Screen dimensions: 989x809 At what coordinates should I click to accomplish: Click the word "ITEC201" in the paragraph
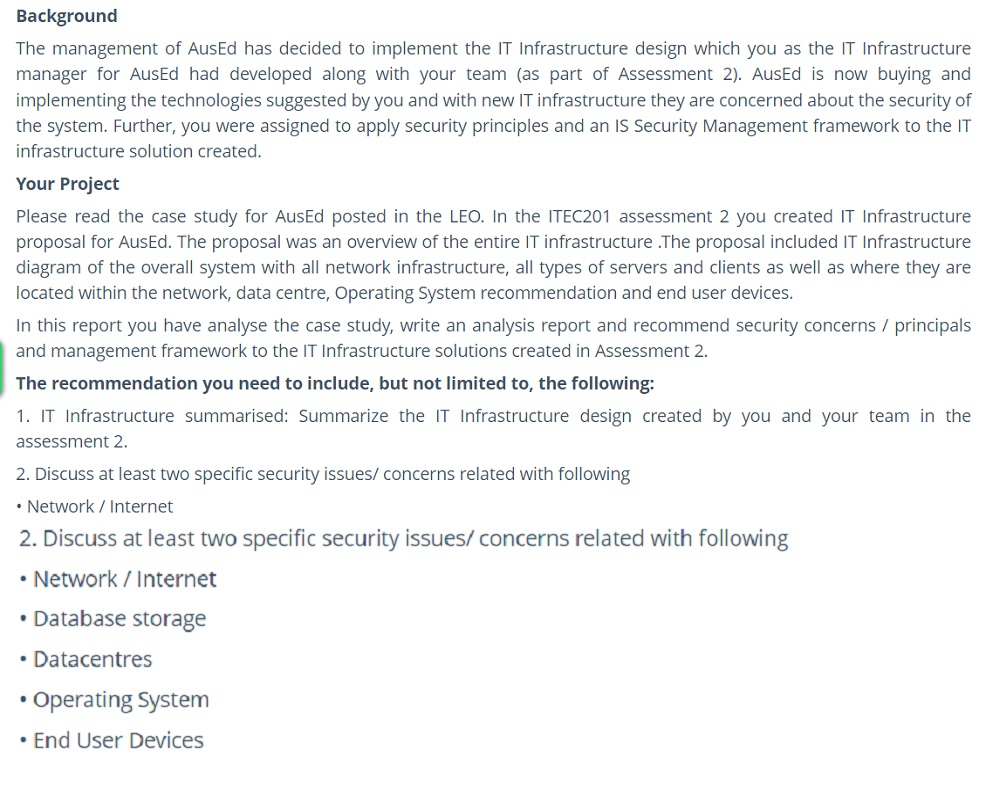[x=581, y=217]
